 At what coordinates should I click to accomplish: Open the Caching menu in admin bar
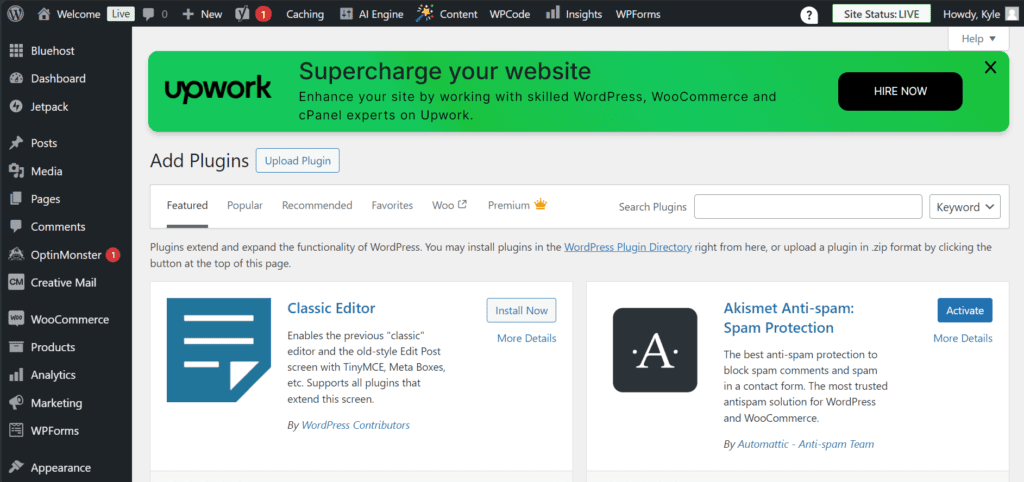coord(304,14)
